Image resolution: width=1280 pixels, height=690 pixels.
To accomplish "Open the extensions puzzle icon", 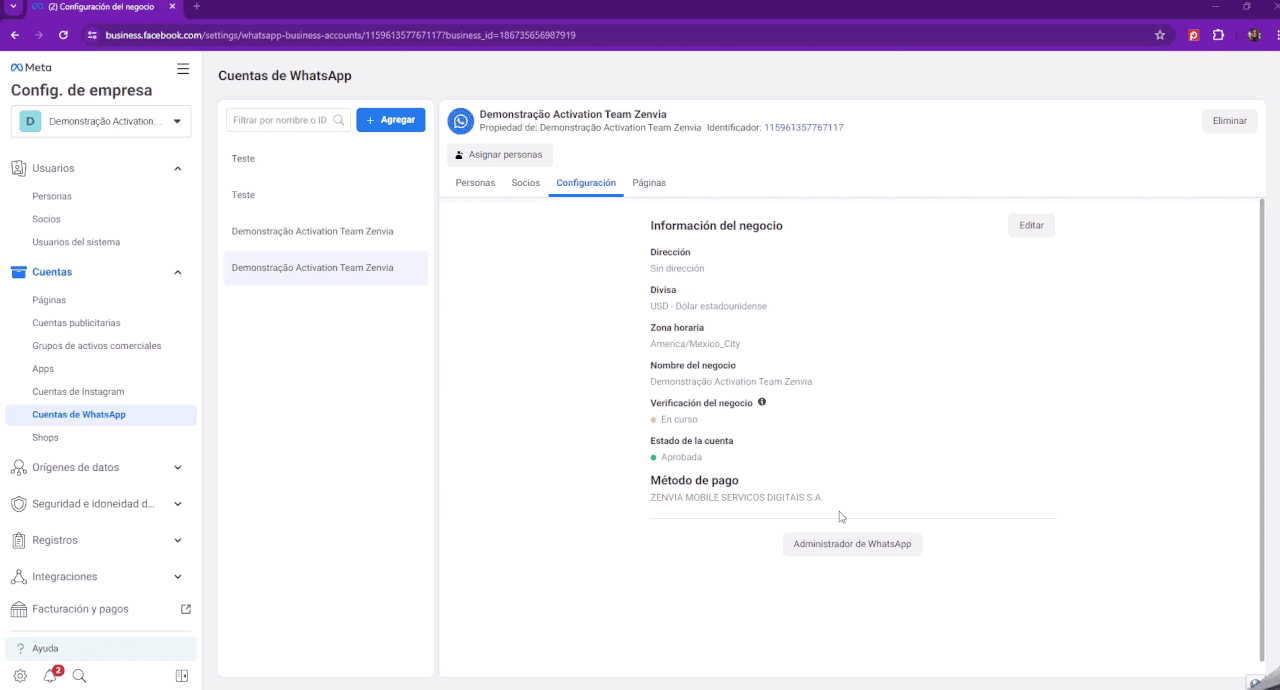I will click(x=1218, y=35).
